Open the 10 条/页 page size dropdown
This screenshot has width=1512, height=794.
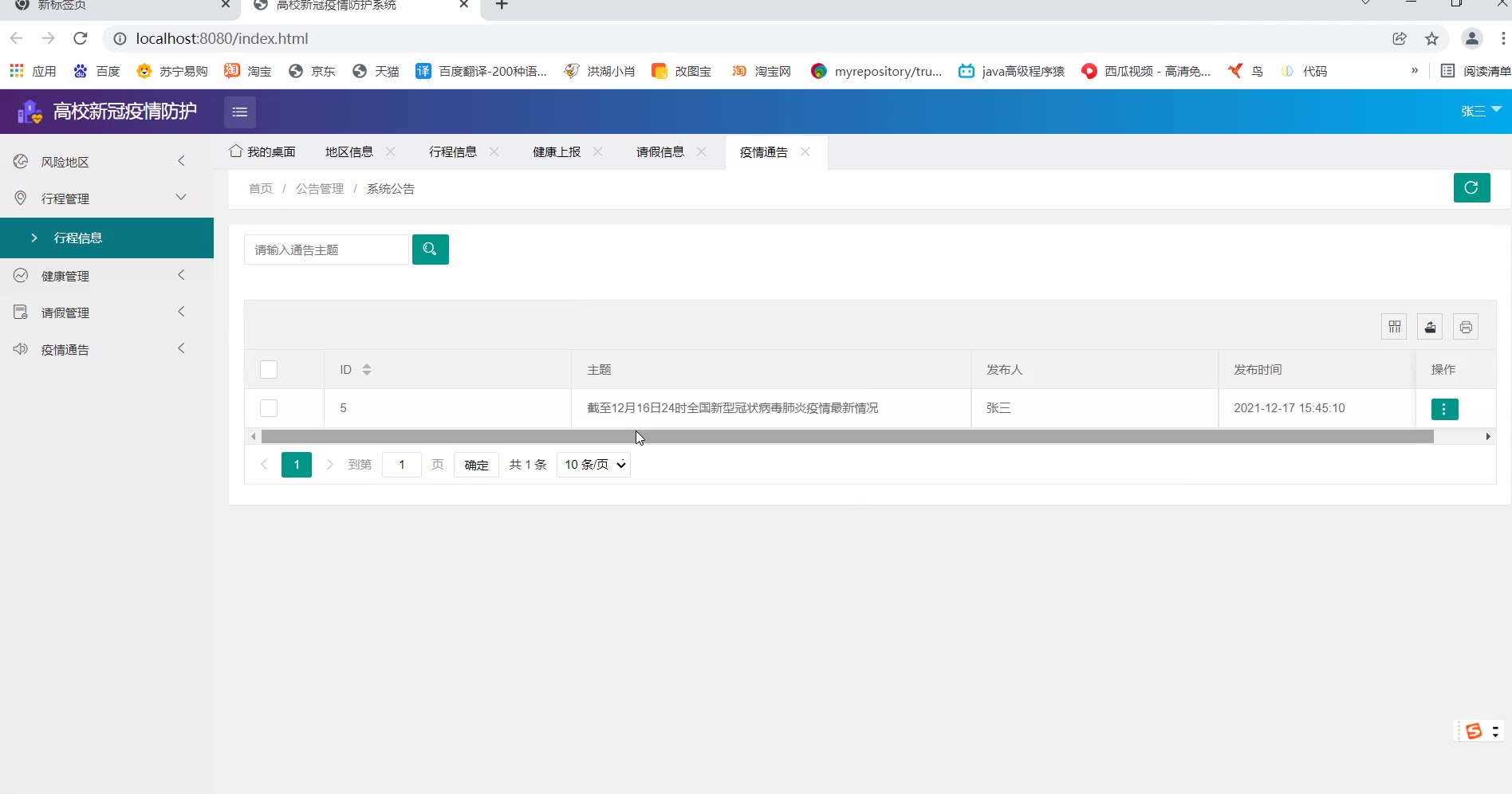coord(594,465)
